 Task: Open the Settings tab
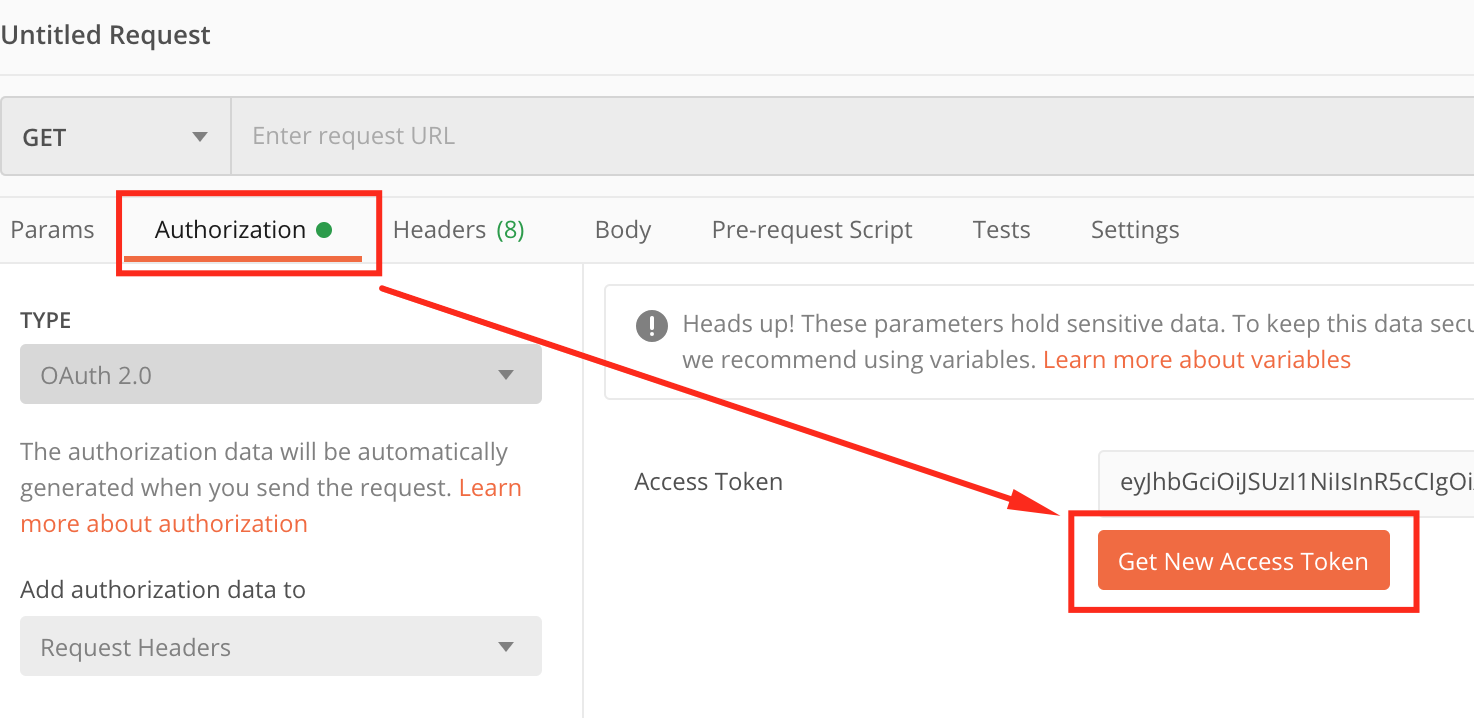1135,230
